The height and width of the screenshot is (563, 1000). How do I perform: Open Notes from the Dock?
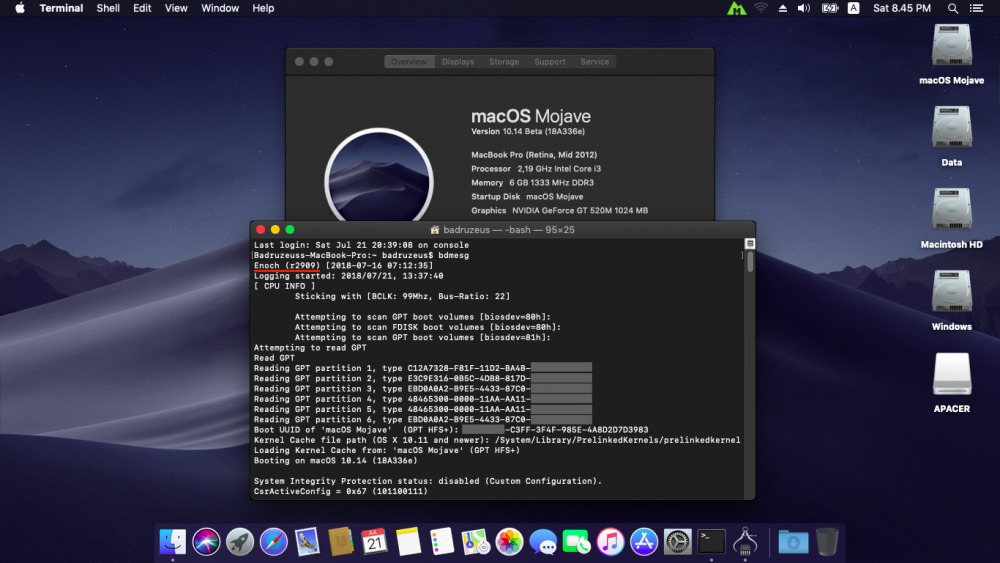(x=408, y=542)
